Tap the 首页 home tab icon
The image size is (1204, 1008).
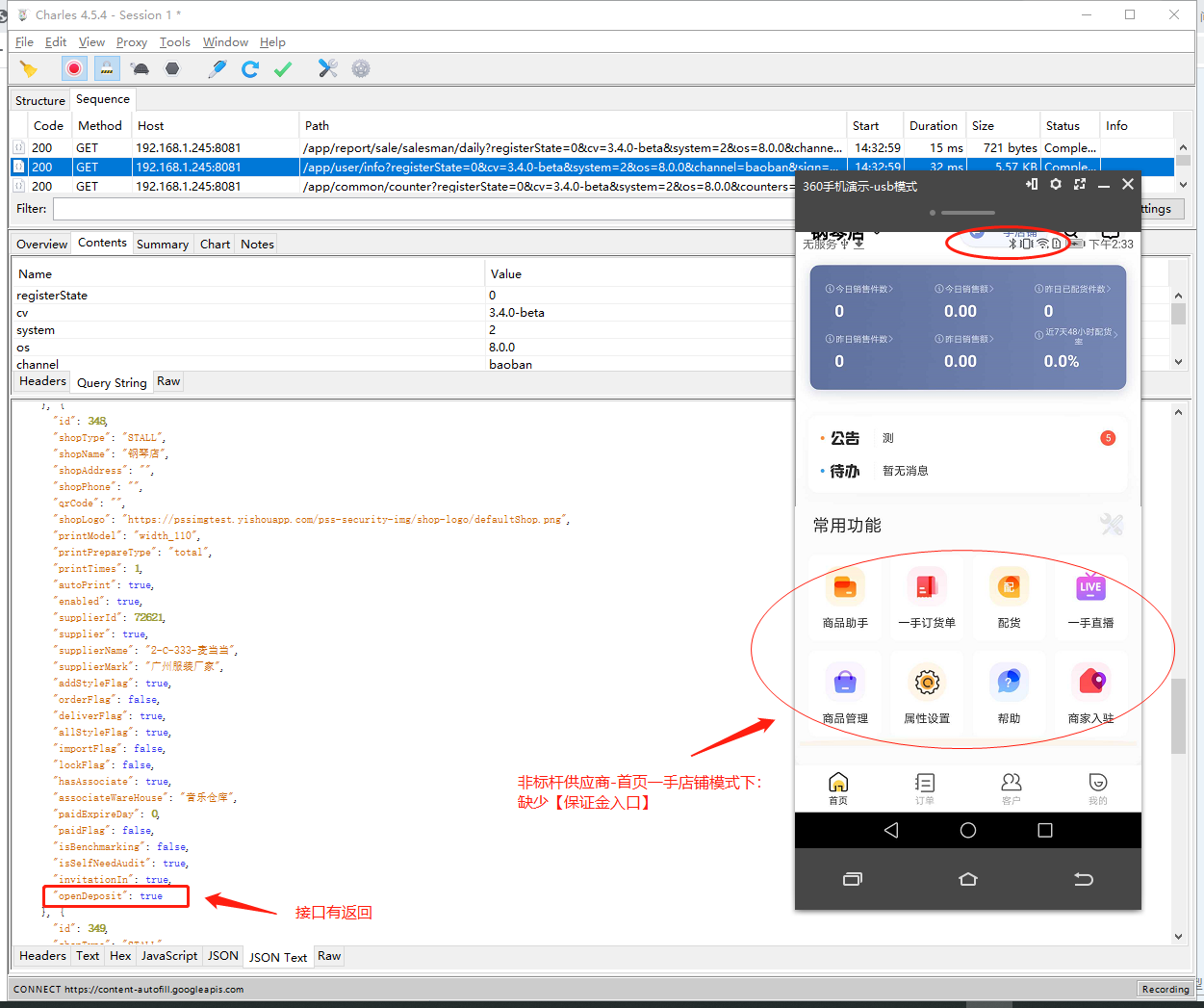pos(838,783)
